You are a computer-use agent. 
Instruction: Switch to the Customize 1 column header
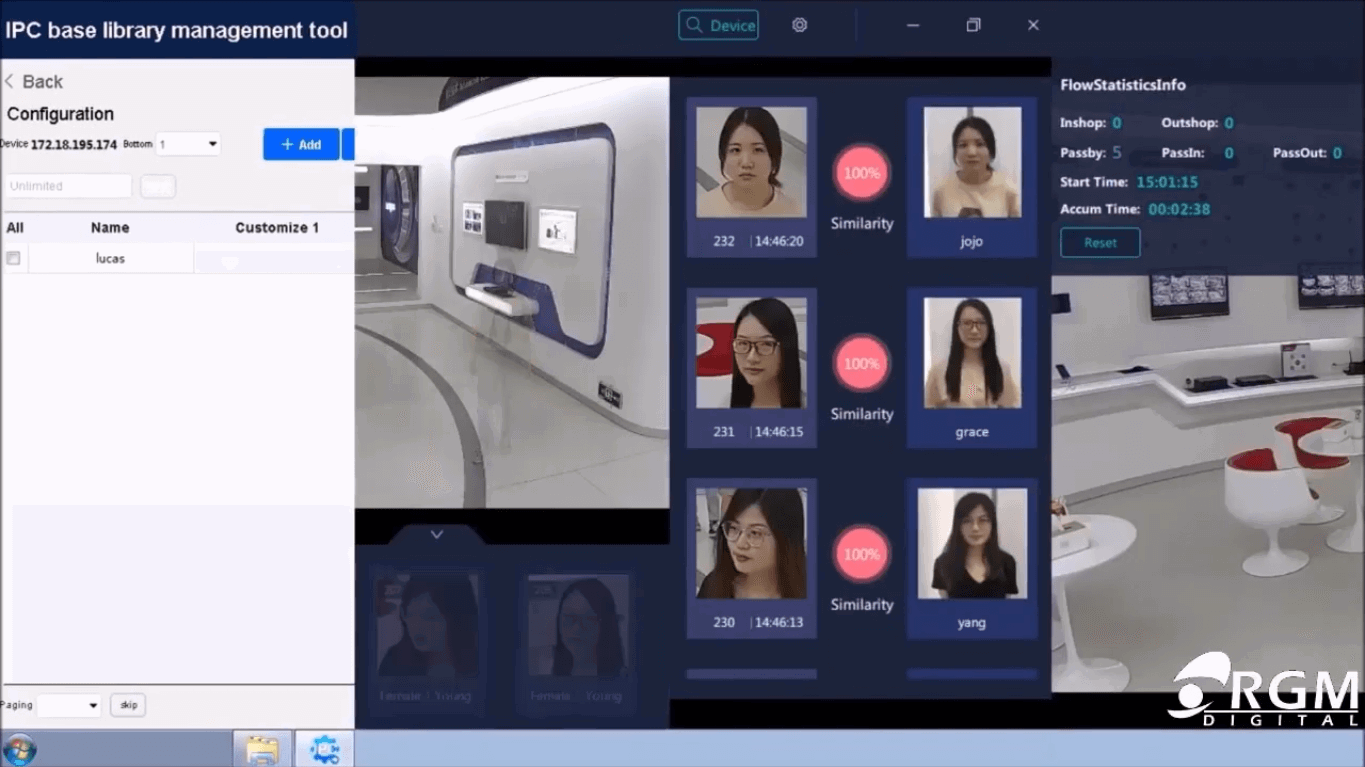click(x=277, y=227)
